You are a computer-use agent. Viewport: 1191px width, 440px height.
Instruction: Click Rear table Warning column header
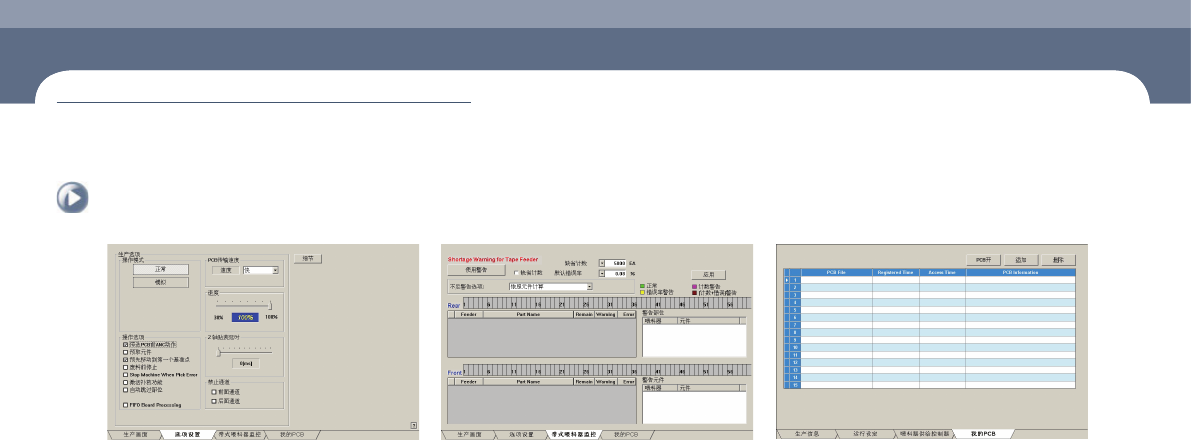605,313
